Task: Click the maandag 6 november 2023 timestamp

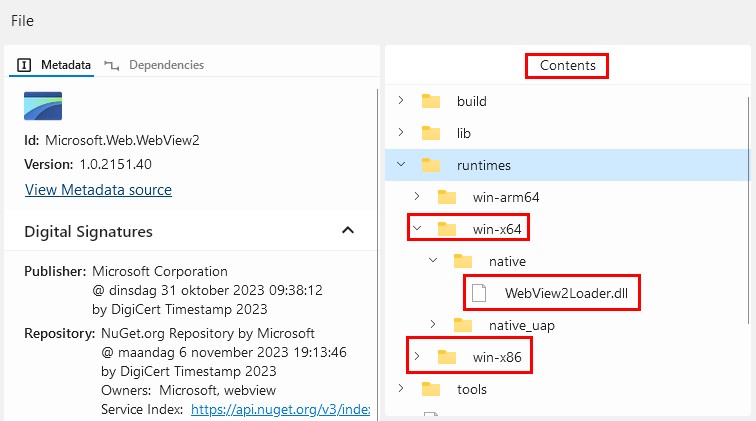Action: click(x=224, y=352)
